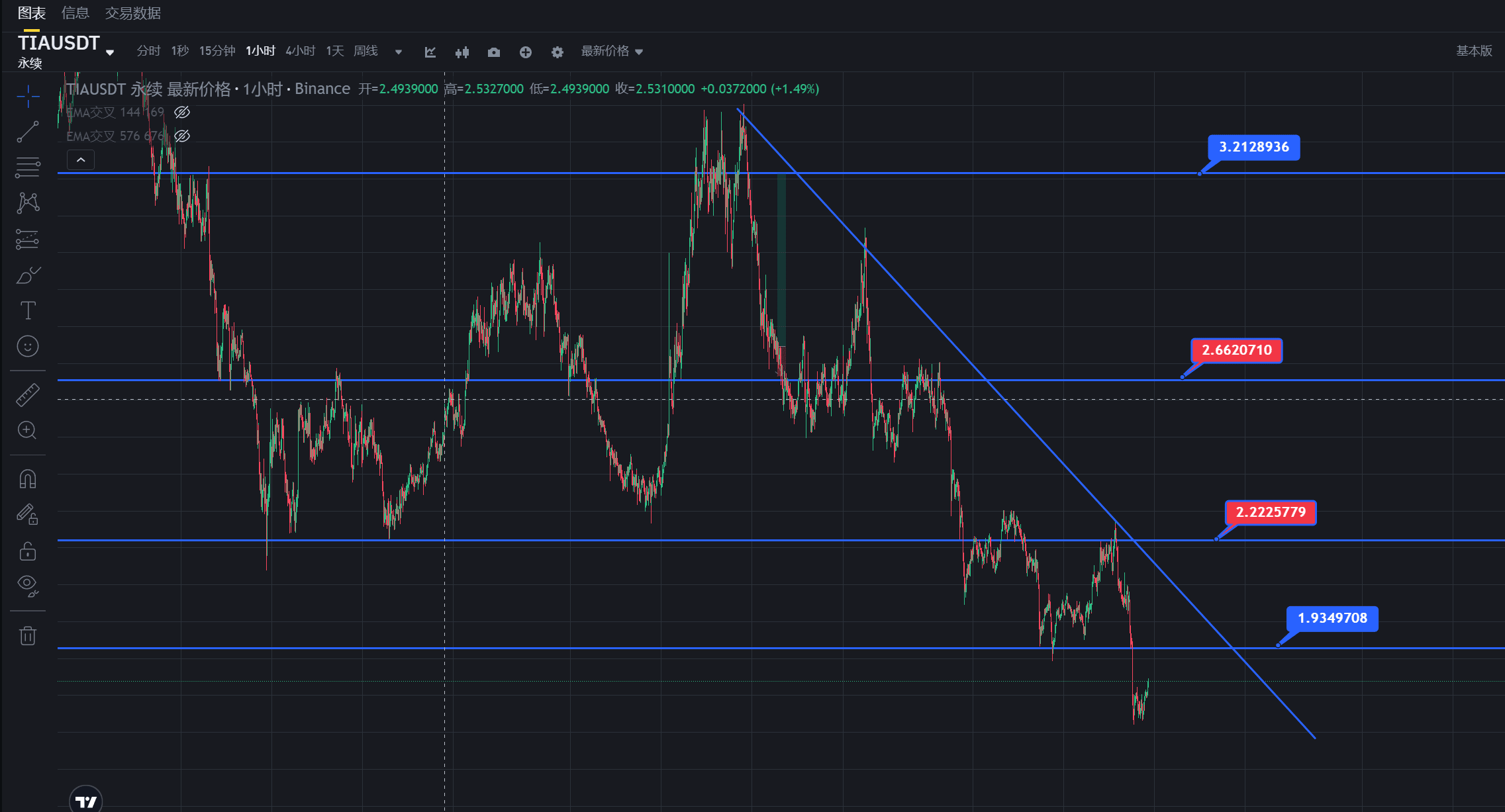
Task: Collapse the indicator legend with chevron
Action: tap(81, 159)
